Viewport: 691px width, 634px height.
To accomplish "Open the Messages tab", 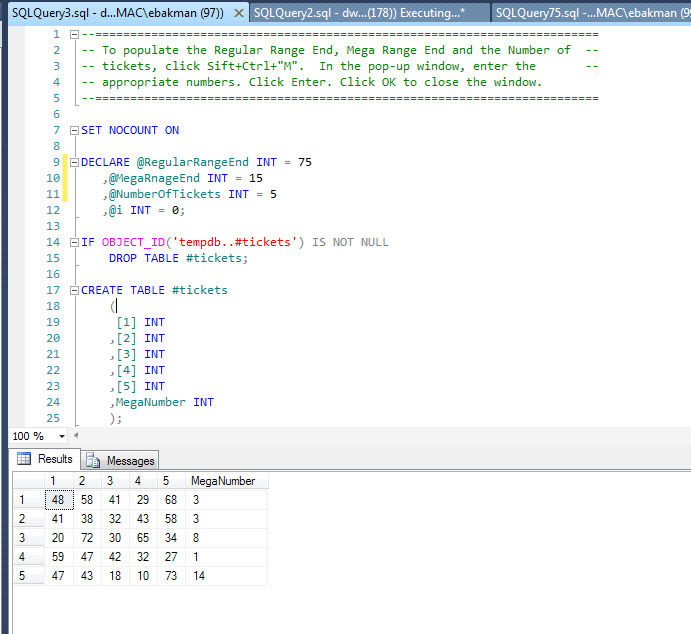I will (121, 460).
